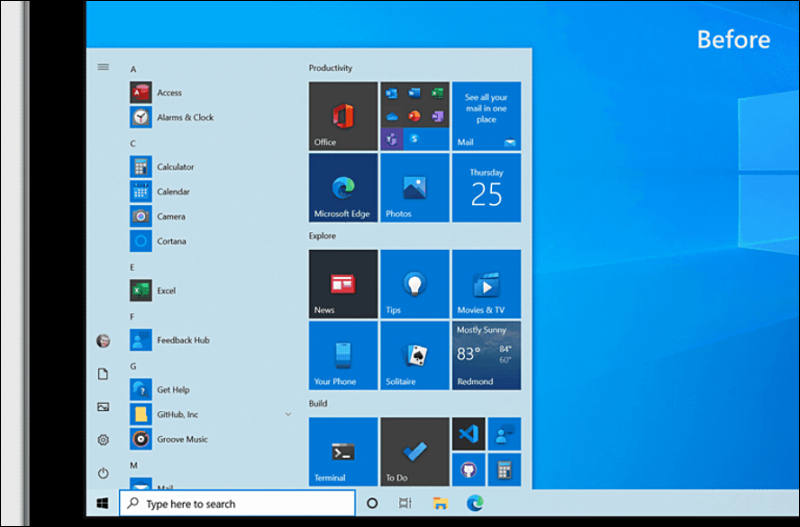The width and height of the screenshot is (800, 527).
Task: Open the Mail live tile
Action: [x=486, y=116]
